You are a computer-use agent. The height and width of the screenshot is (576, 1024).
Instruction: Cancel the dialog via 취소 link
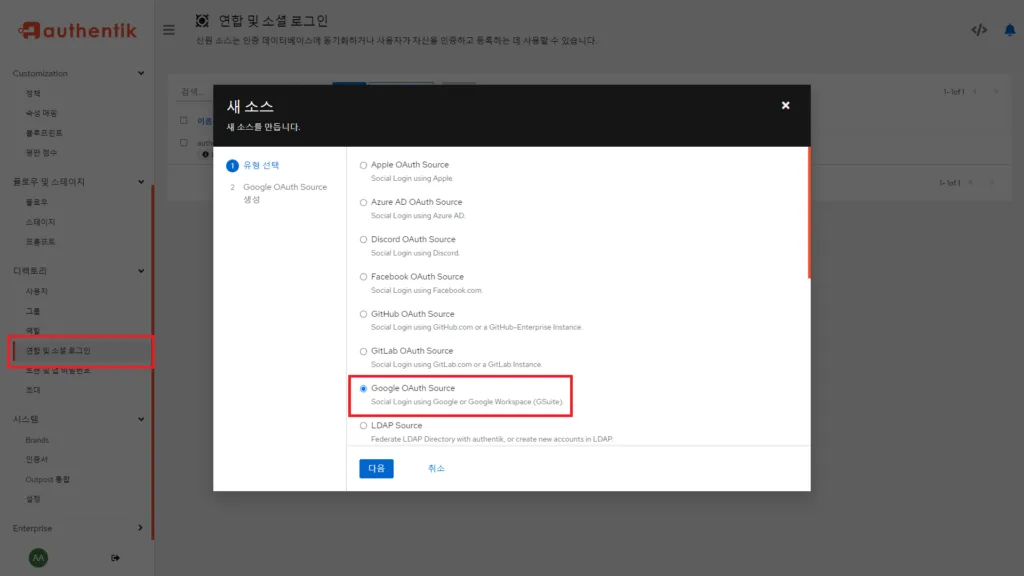click(436, 468)
